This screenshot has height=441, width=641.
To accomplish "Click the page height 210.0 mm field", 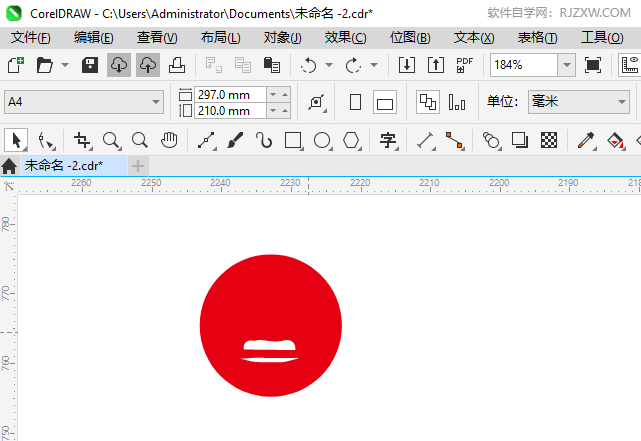I will pos(230,110).
